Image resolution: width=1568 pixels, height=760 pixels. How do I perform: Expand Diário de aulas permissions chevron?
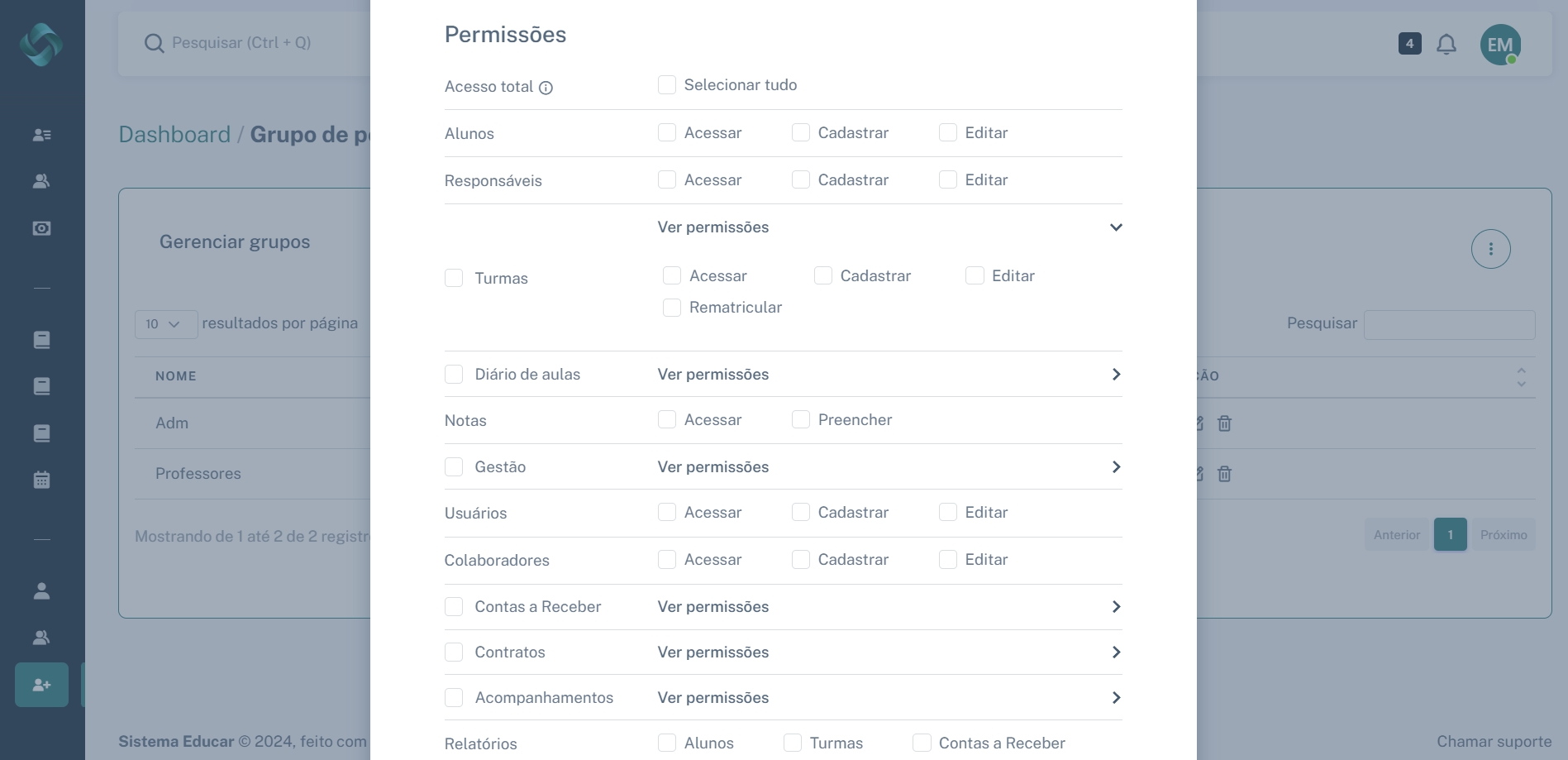pyautogui.click(x=1116, y=375)
